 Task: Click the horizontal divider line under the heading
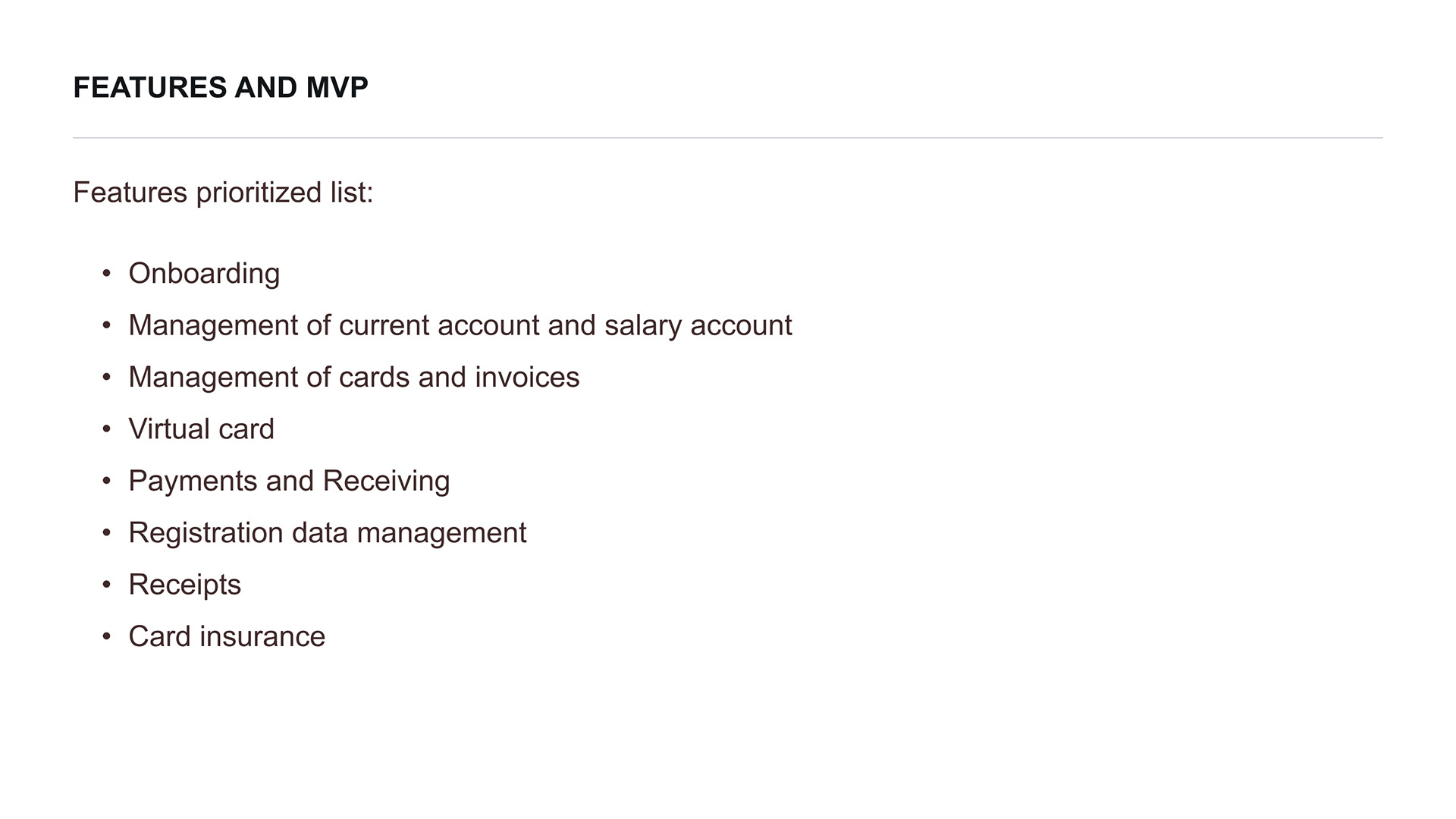click(x=728, y=138)
